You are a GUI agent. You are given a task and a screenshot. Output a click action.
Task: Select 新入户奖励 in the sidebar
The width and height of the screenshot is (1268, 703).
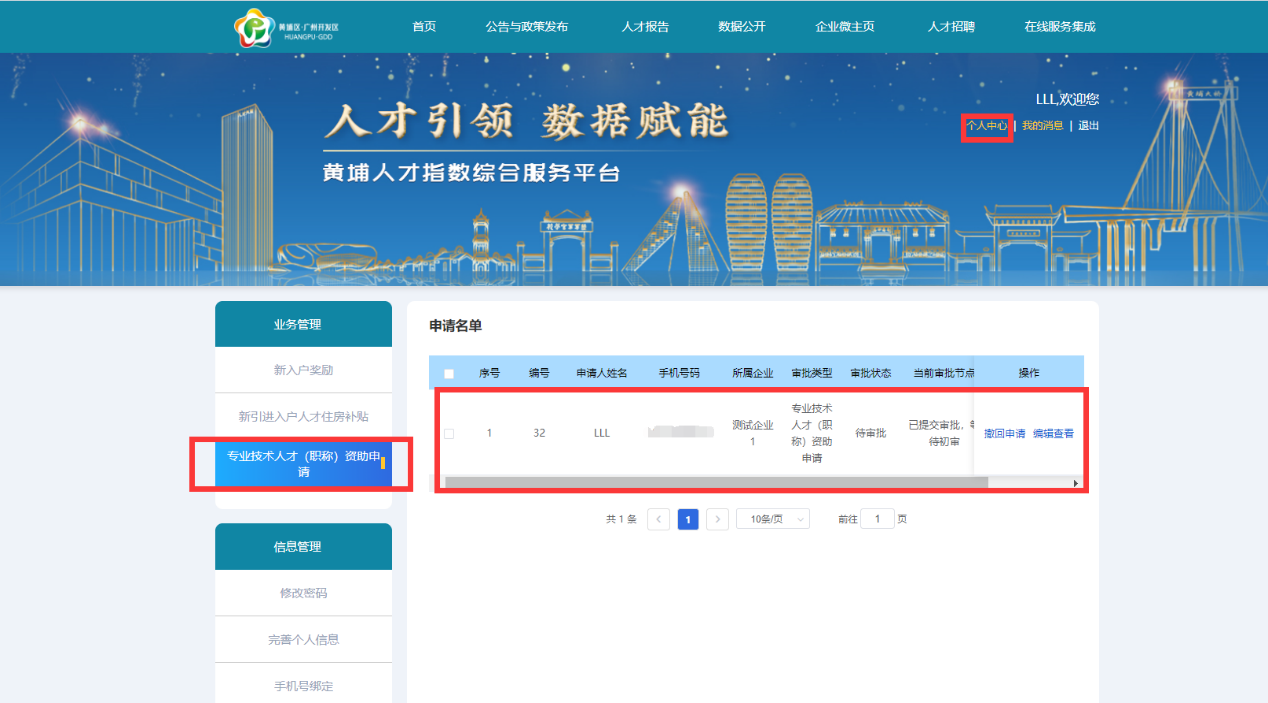[303, 370]
